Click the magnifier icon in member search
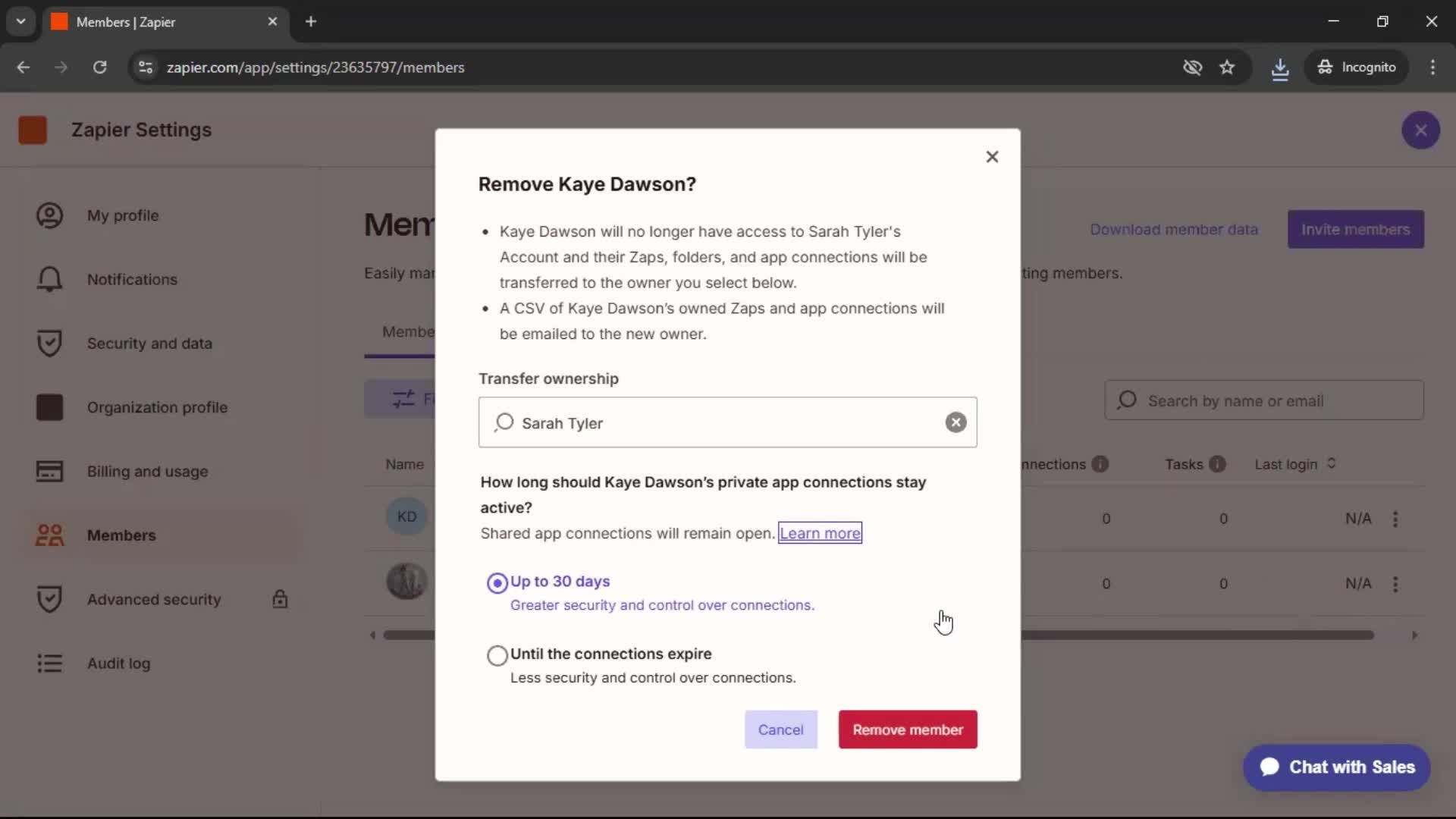Viewport: 1456px width, 819px height. 1127,400
